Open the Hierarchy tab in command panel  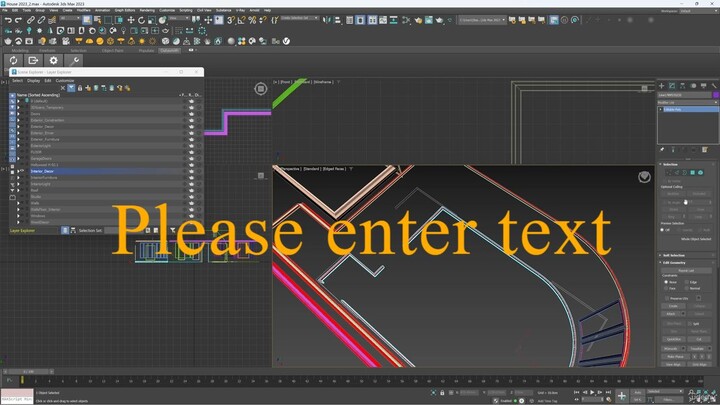(x=683, y=86)
